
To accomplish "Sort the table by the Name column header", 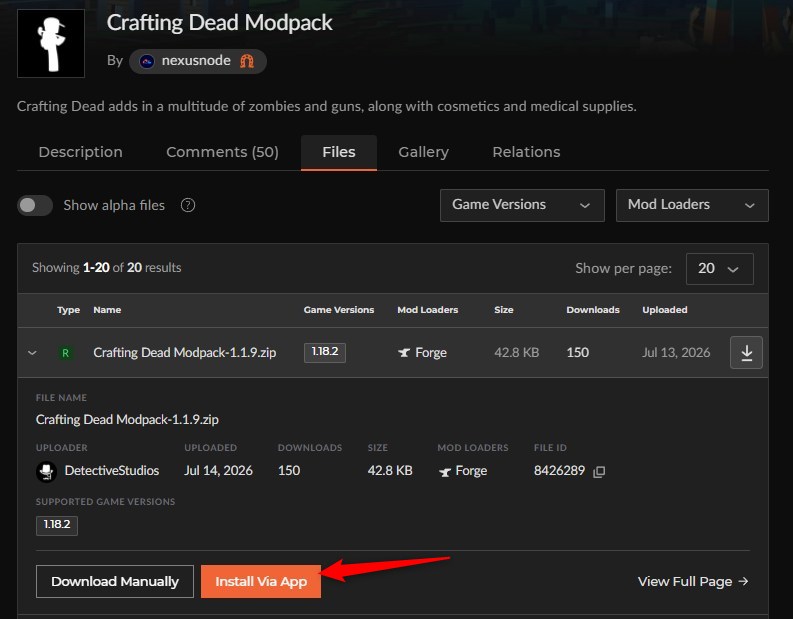I will click(107, 310).
